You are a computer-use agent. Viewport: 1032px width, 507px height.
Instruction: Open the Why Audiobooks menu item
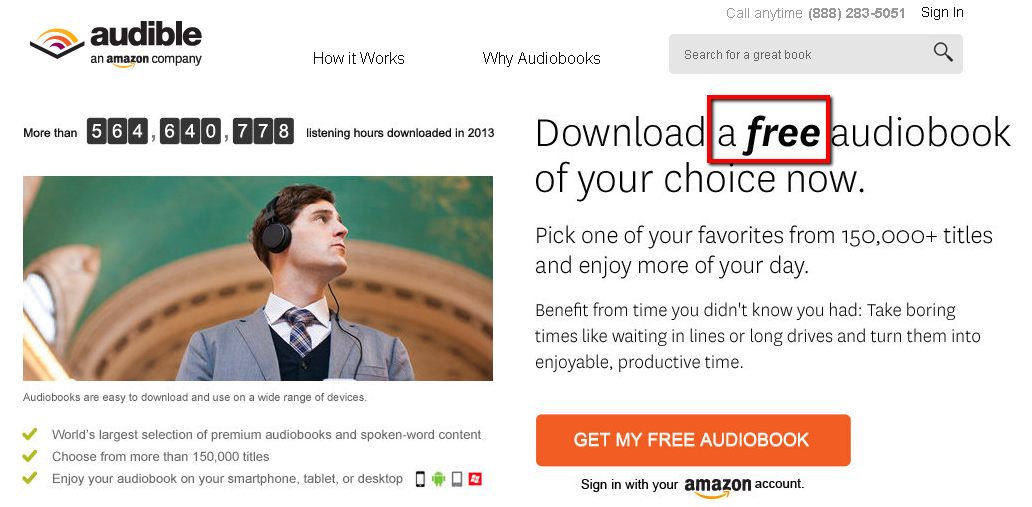click(x=541, y=59)
